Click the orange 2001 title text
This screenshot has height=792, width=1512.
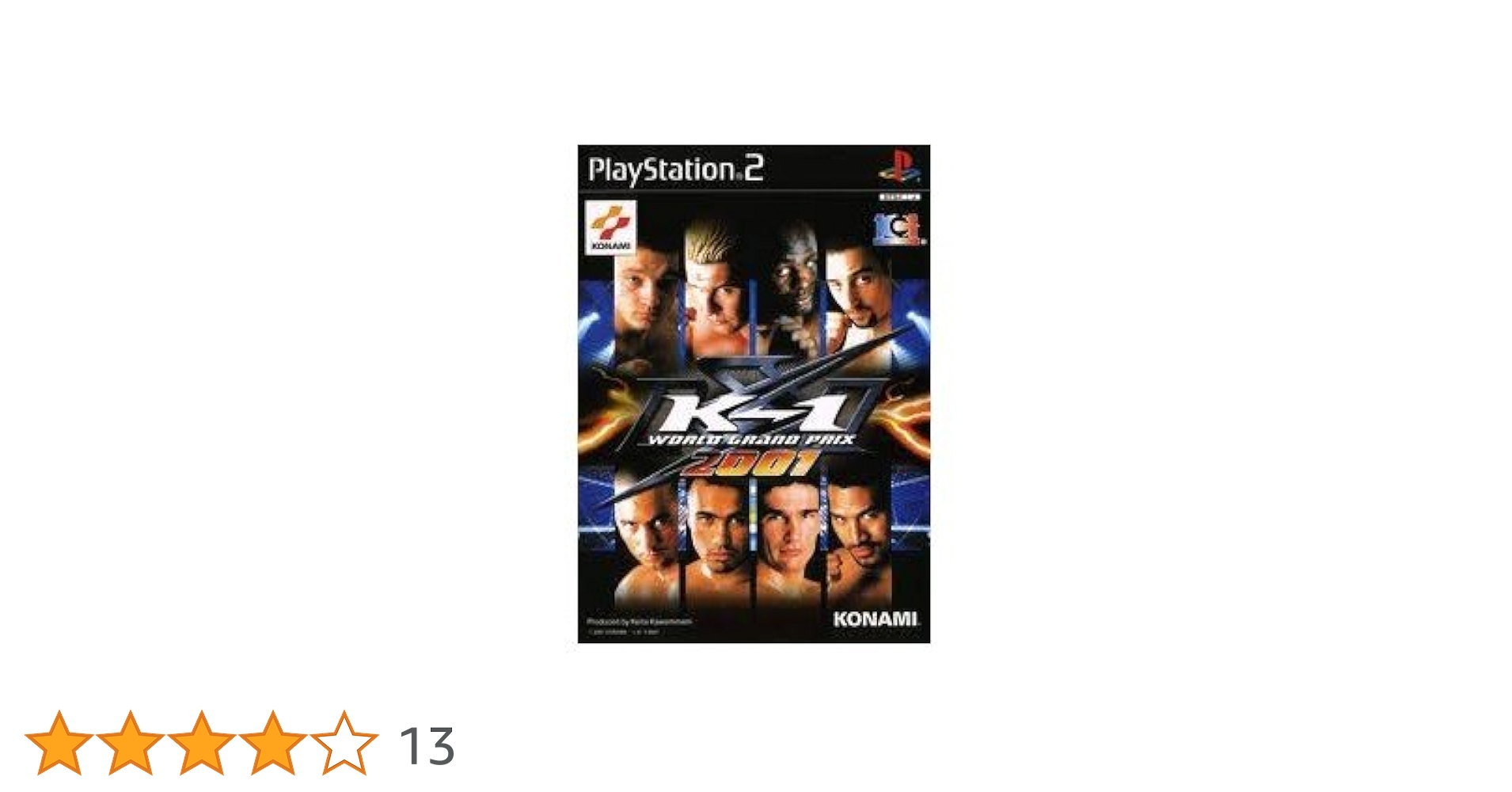756,463
